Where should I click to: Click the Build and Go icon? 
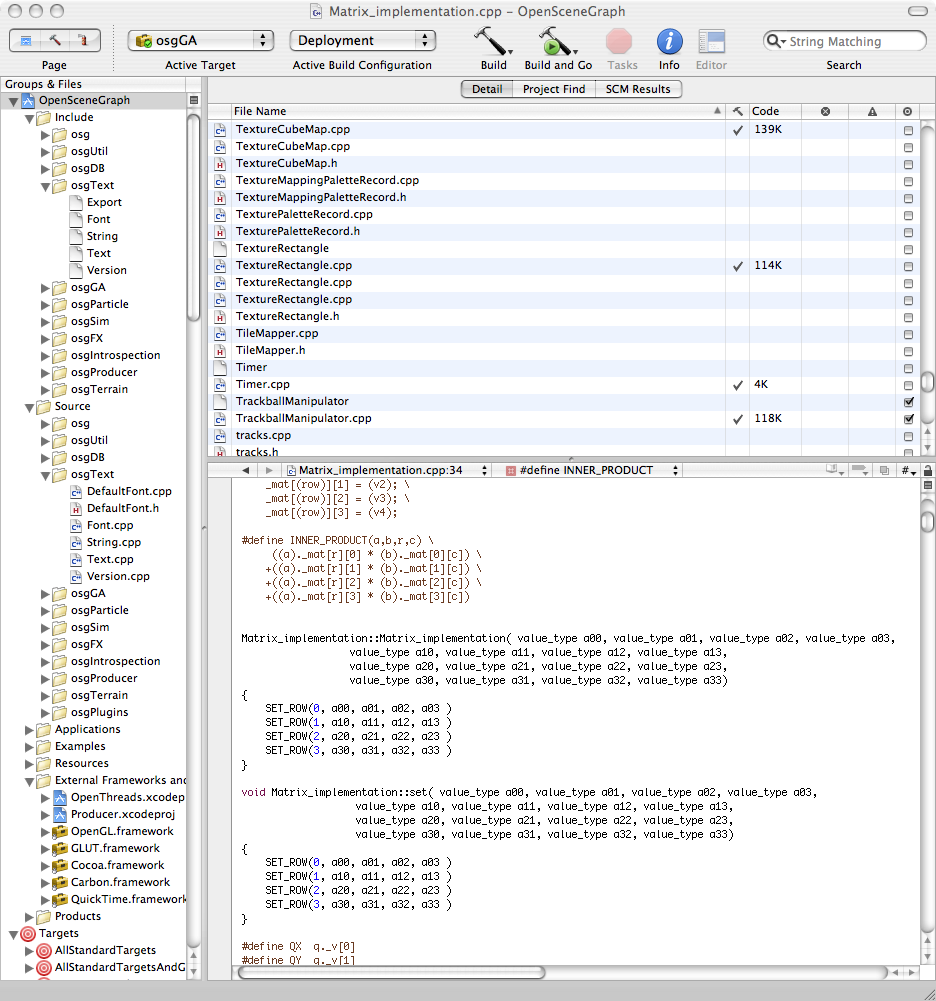point(553,42)
